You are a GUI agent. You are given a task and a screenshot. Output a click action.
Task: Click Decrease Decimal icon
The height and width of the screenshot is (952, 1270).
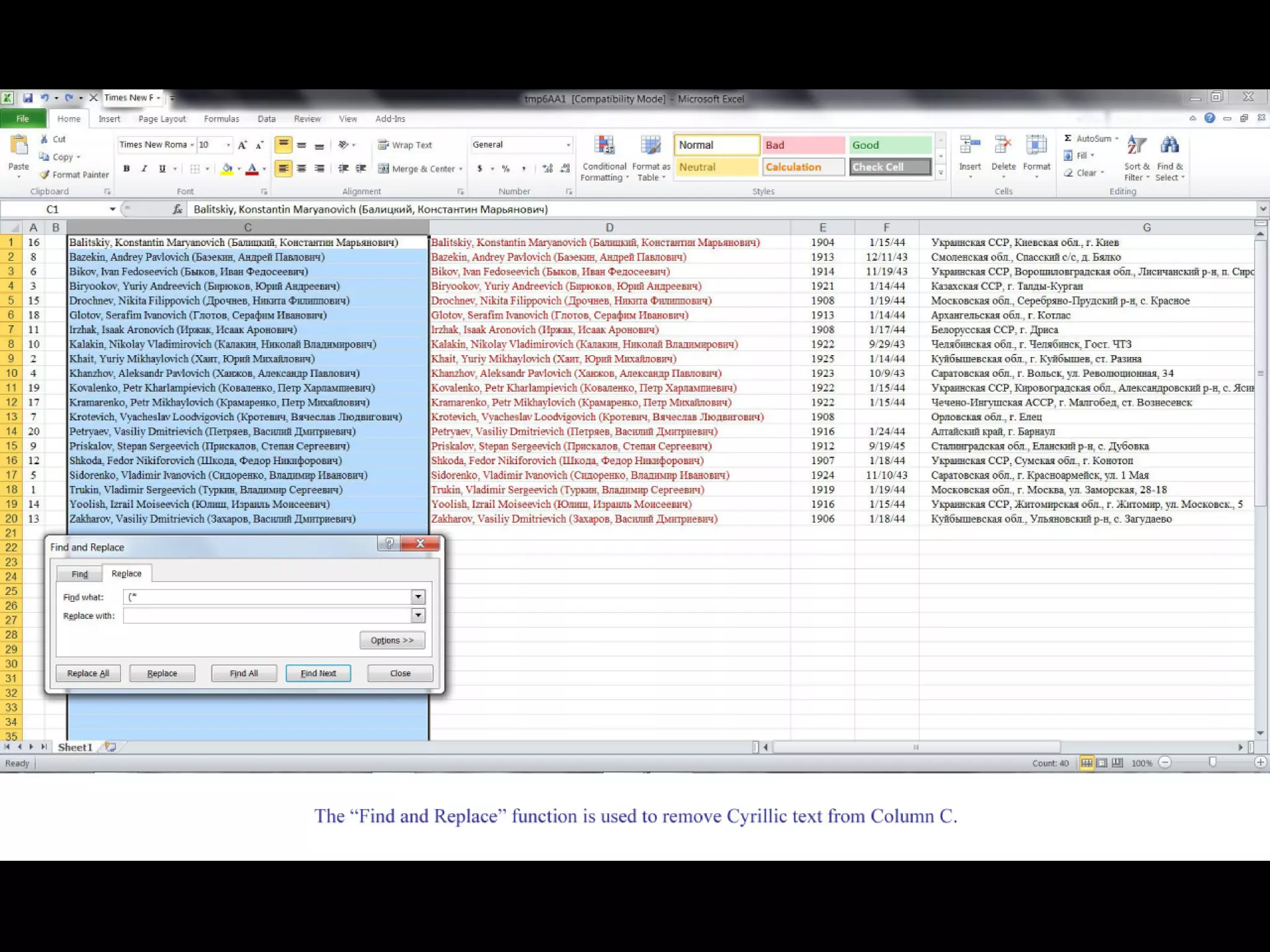[x=565, y=169]
